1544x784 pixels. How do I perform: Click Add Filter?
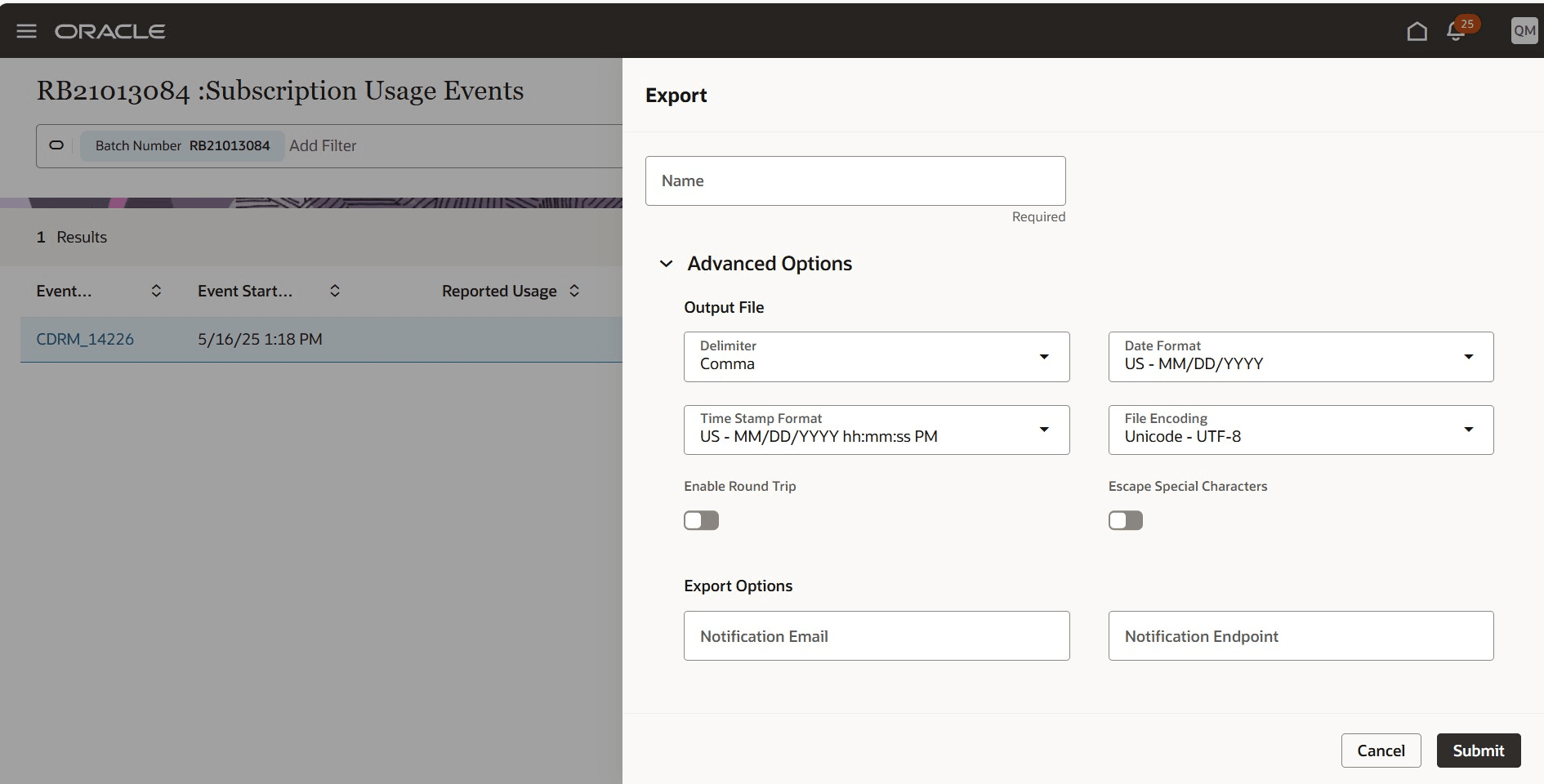323,145
